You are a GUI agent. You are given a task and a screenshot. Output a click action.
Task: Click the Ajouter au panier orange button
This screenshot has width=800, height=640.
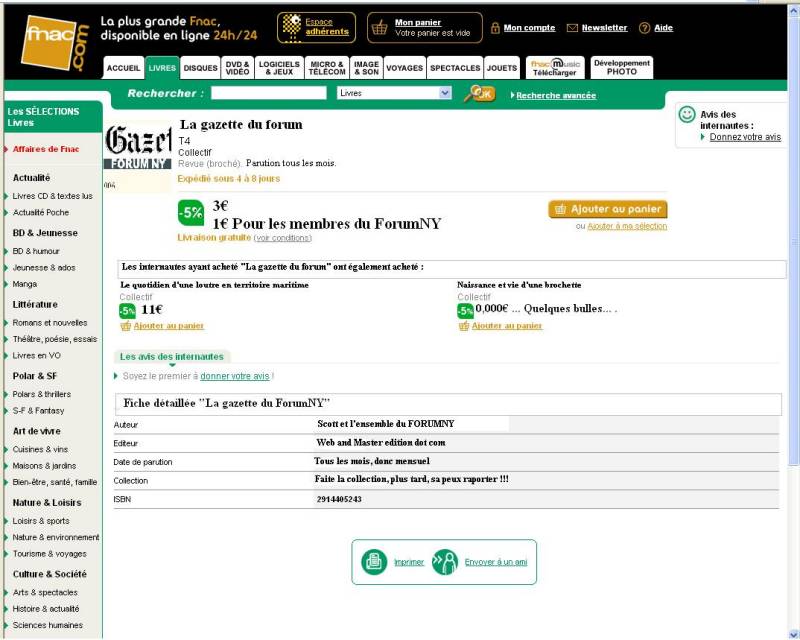point(608,209)
